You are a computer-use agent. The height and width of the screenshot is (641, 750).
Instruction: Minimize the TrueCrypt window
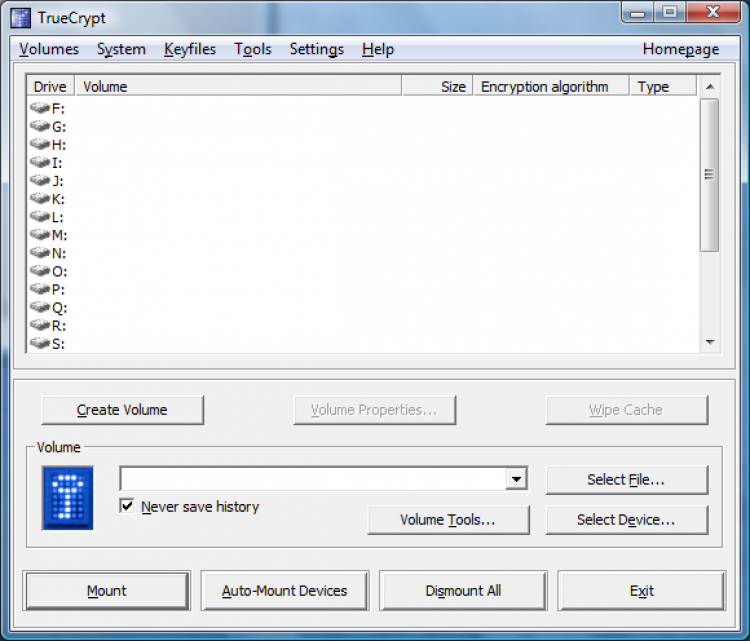pyautogui.click(x=637, y=12)
